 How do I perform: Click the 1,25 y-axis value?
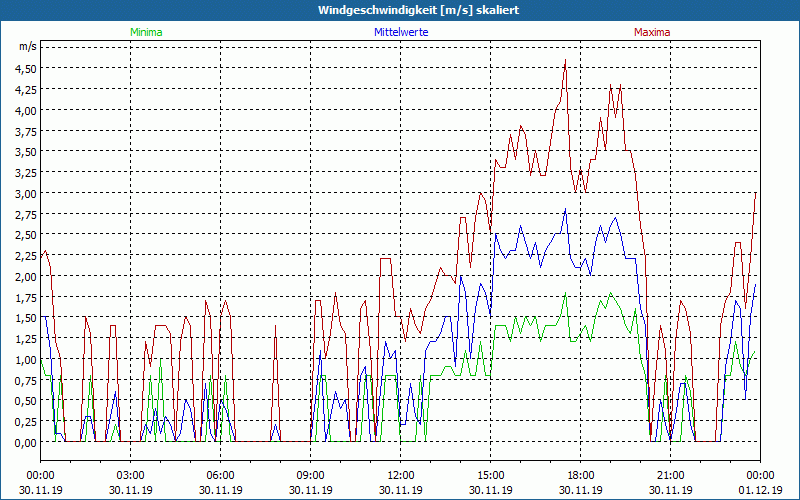click(x=28, y=339)
